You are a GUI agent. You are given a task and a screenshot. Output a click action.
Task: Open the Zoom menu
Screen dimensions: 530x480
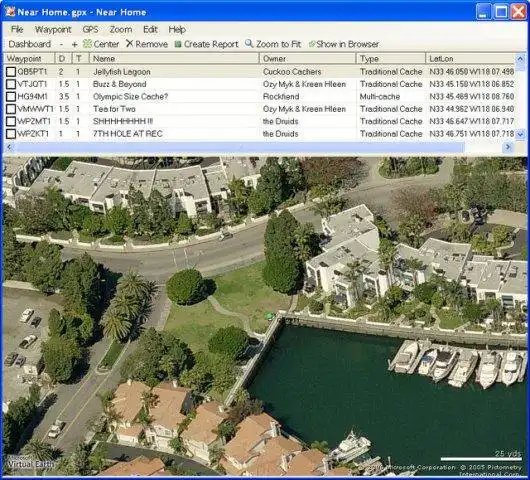click(x=121, y=29)
